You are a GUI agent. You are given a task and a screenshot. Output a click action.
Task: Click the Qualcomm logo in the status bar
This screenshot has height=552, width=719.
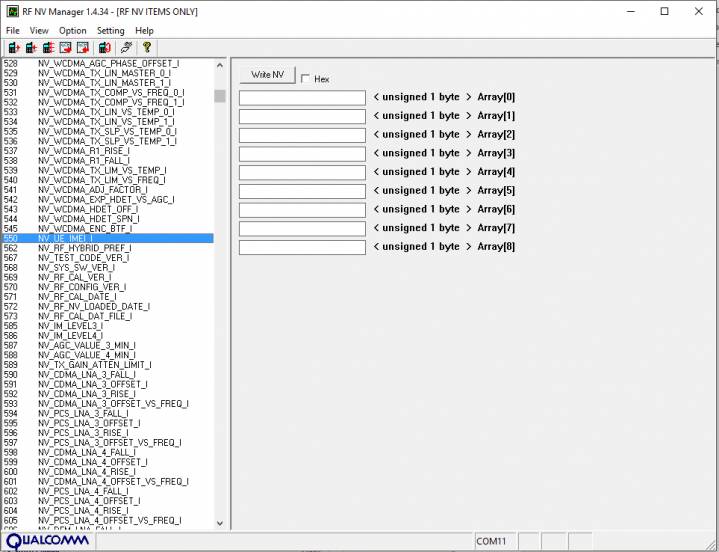(48, 541)
